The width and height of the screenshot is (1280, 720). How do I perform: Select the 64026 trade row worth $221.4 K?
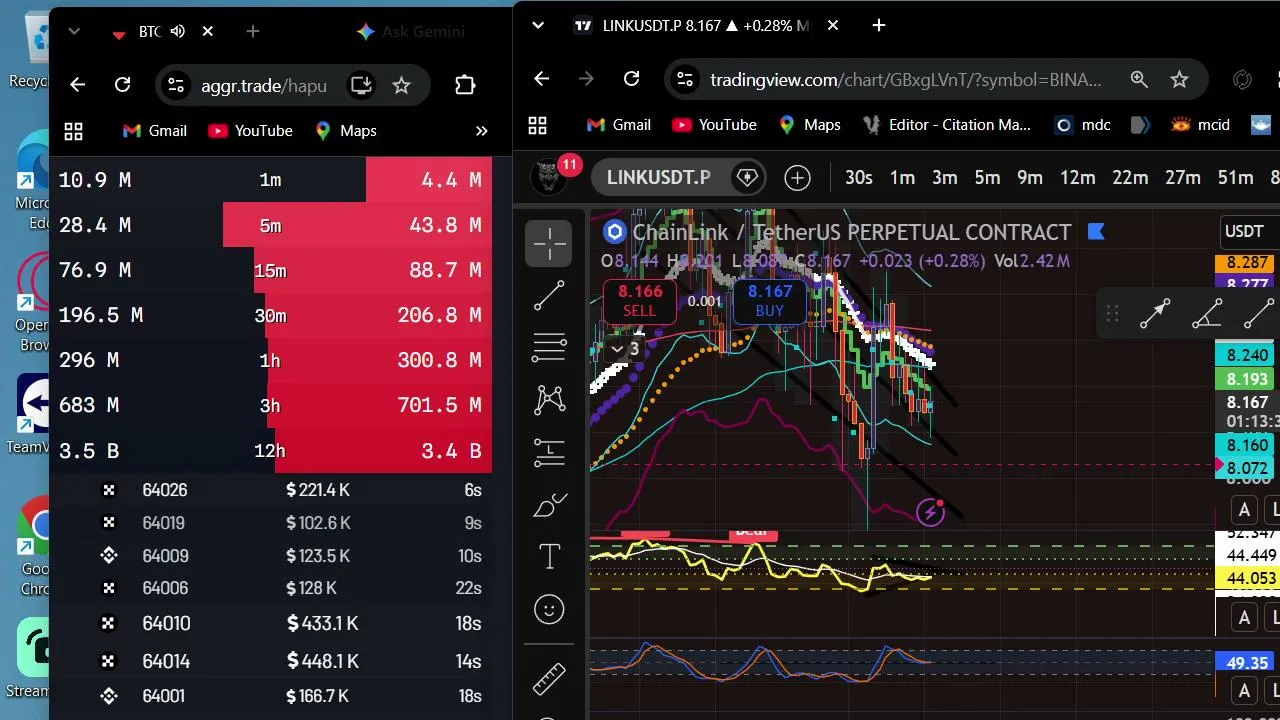(270, 490)
